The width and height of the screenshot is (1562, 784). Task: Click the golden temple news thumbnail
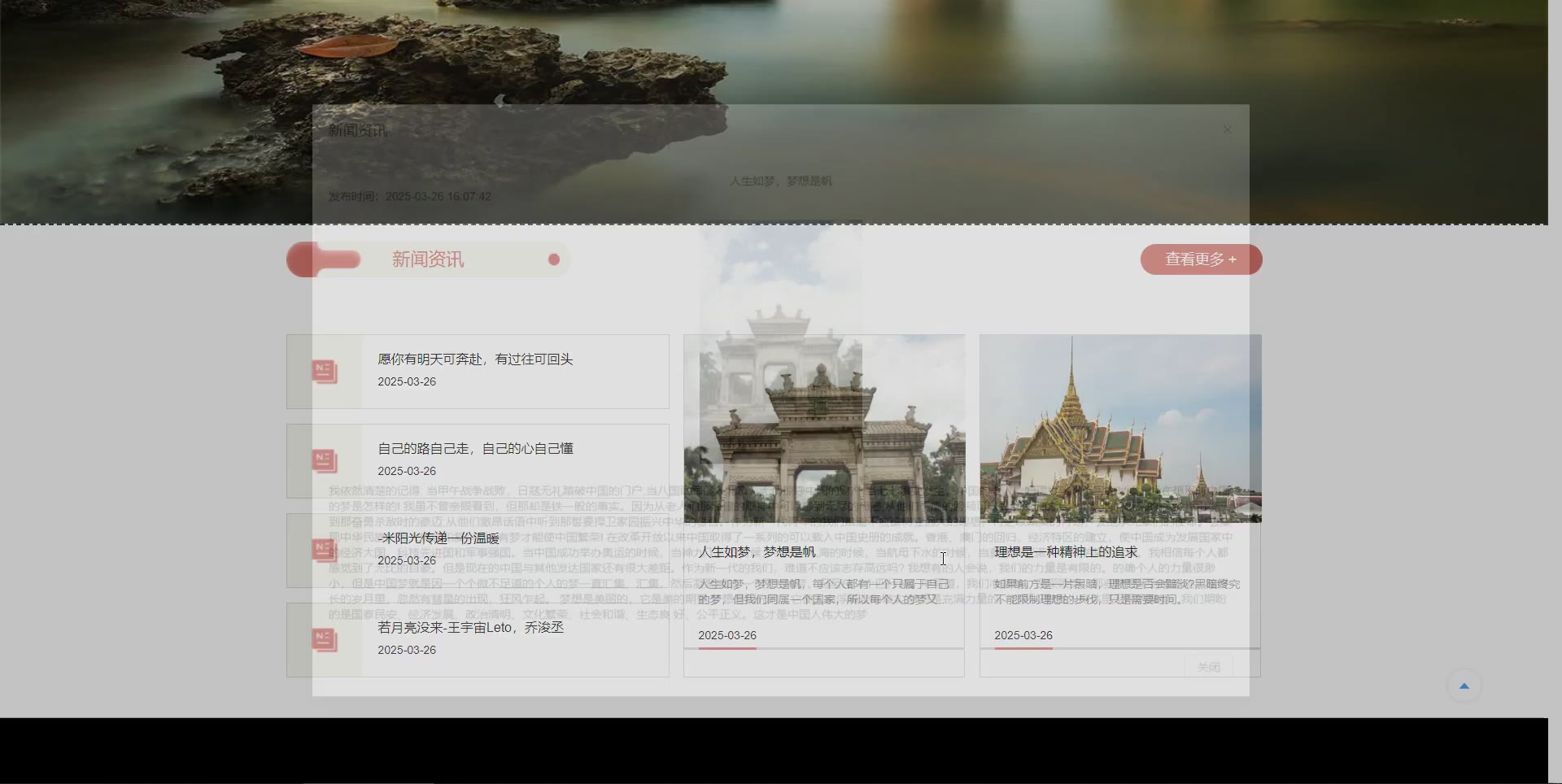(x=1120, y=429)
